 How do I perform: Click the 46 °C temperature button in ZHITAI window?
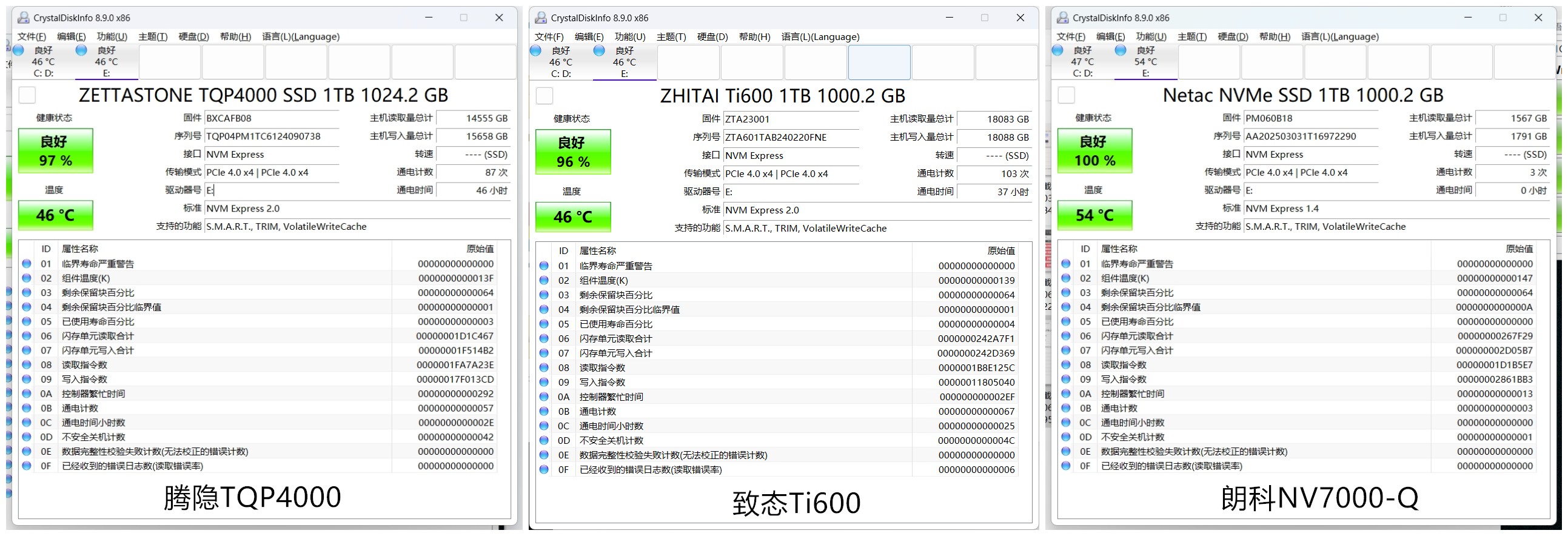[573, 216]
